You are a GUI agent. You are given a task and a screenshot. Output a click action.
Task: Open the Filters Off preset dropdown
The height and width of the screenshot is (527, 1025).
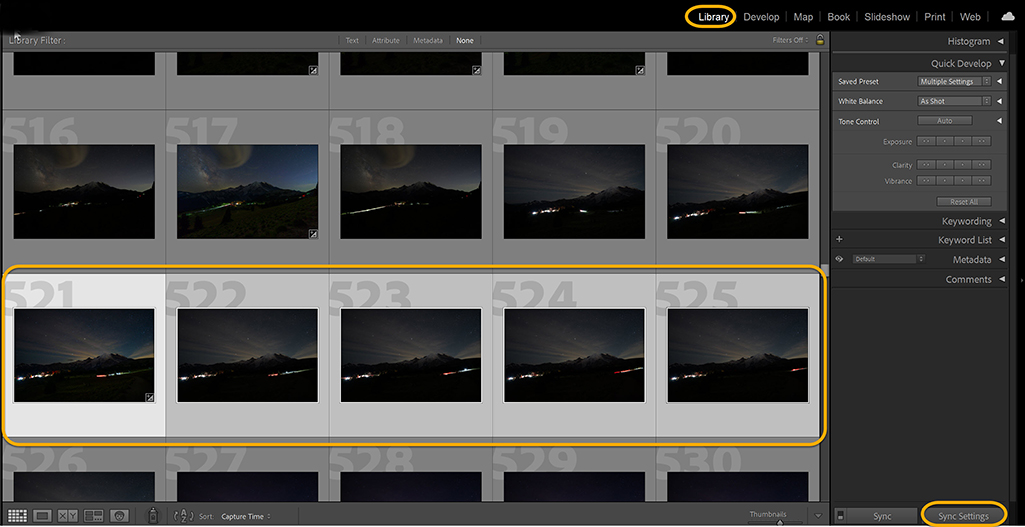tap(790, 41)
